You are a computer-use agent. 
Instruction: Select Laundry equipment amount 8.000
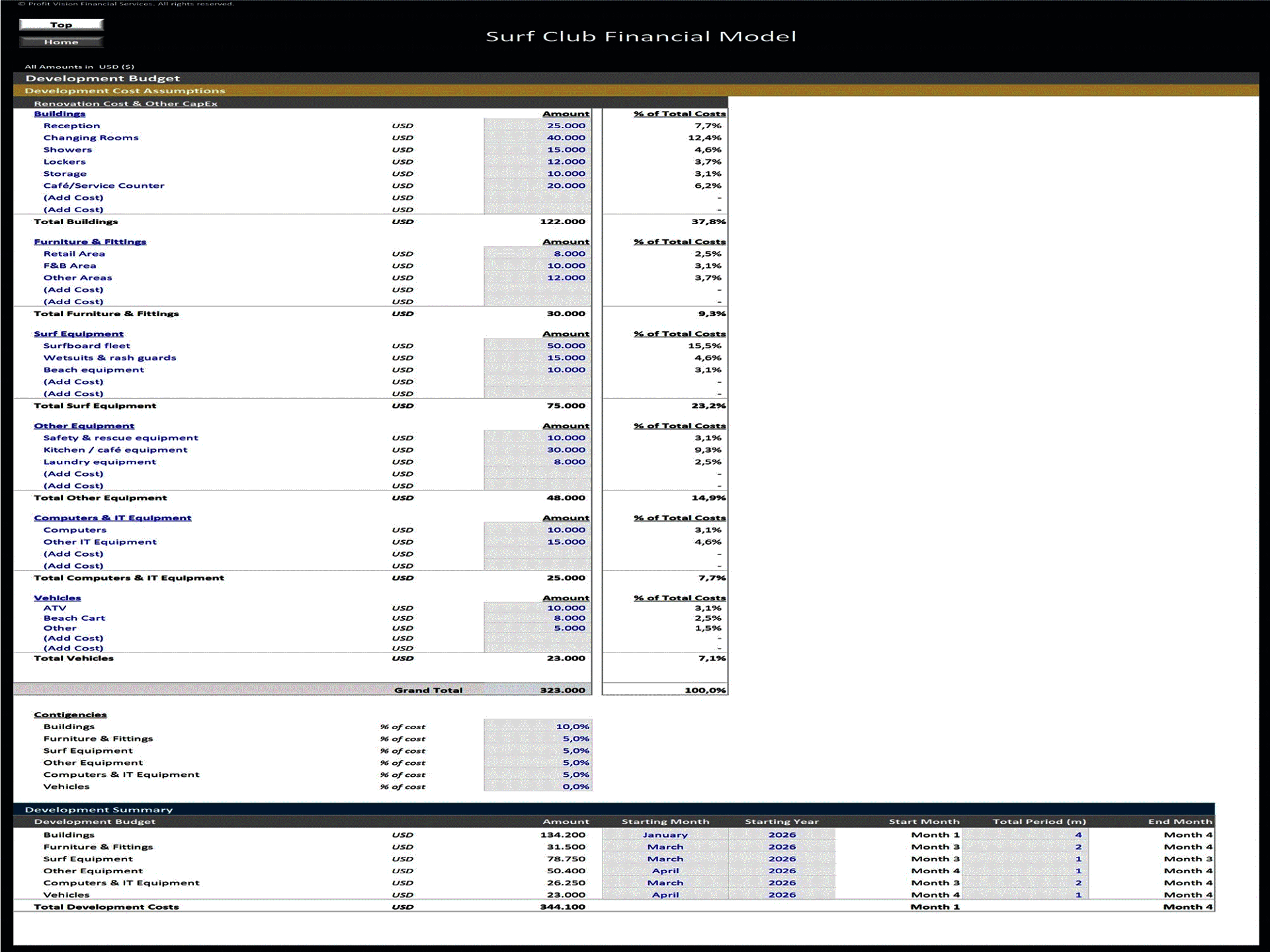(x=538, y=461)
